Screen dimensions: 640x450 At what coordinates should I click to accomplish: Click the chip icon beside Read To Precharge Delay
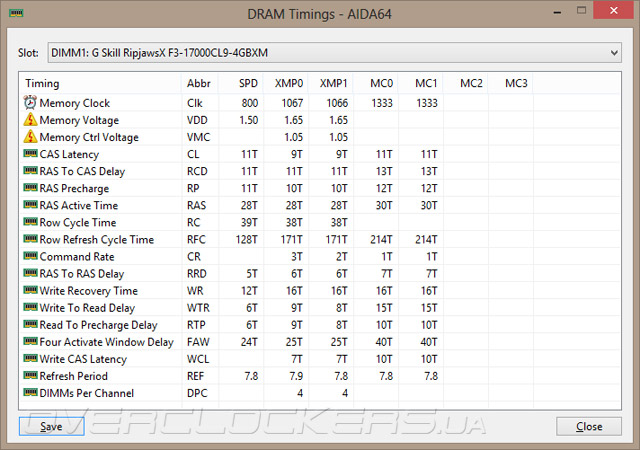(x=30, y=324)
